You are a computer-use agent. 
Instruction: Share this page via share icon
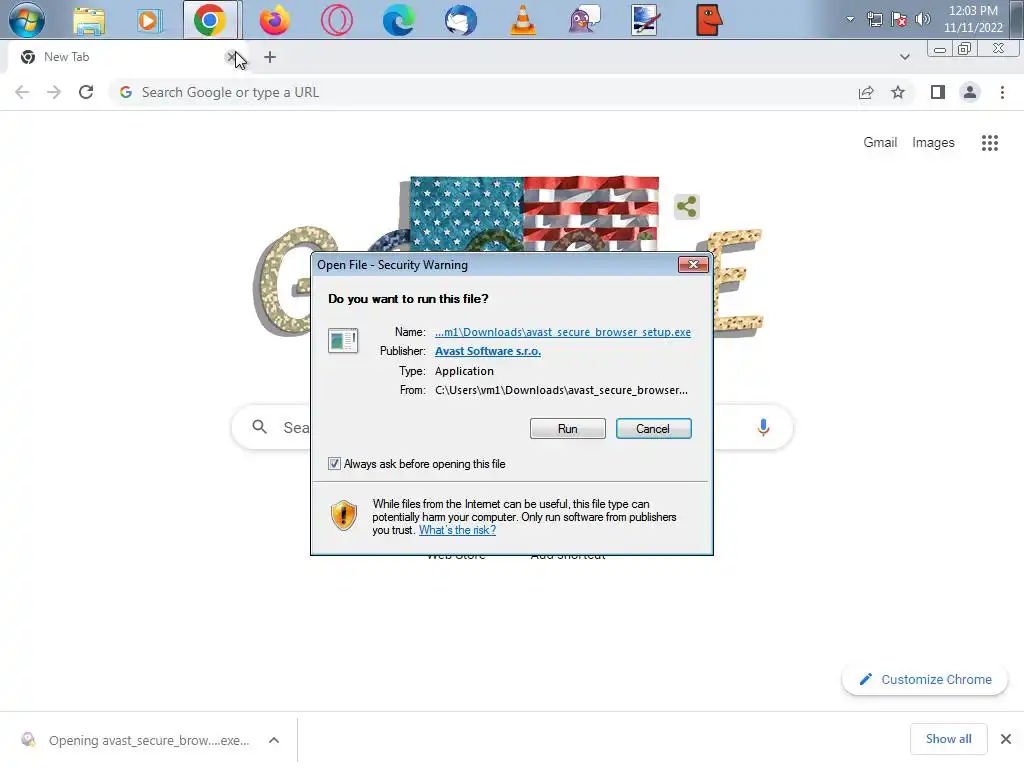[x=866, y=92]
